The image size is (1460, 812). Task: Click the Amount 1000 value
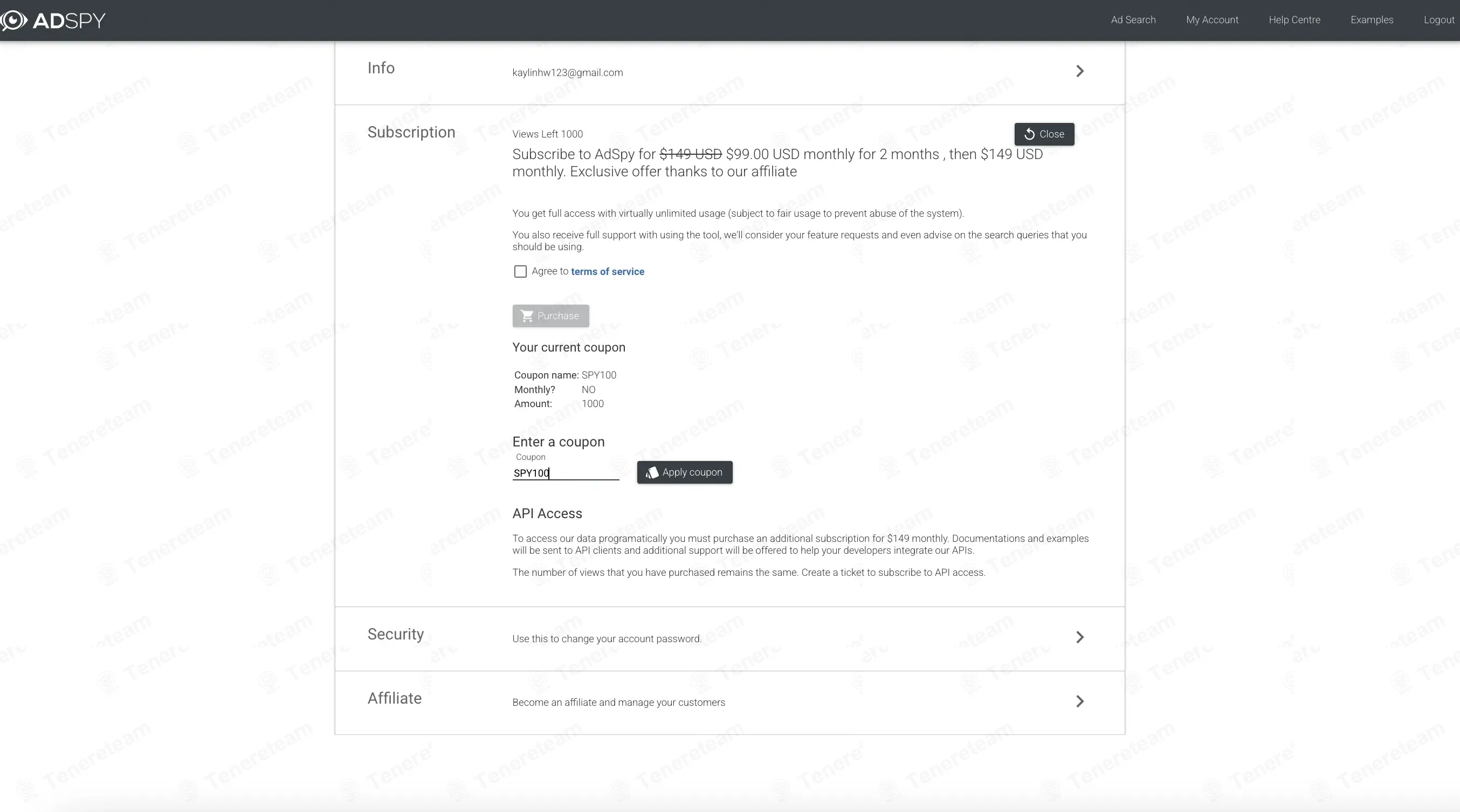593,404
